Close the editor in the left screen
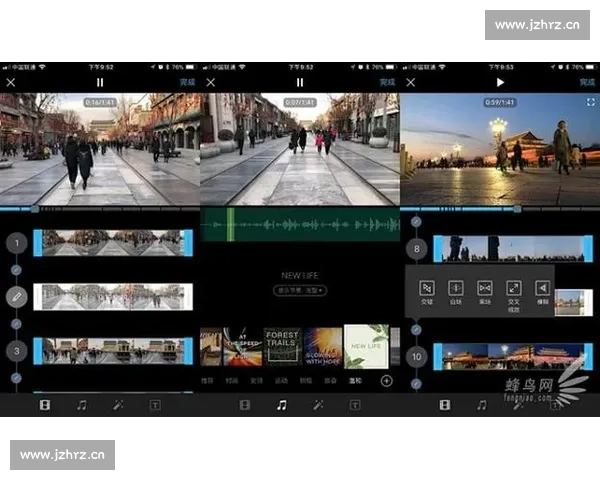This screenshot has width=600, height=480. pyautogui.click(x=11, y=82)
